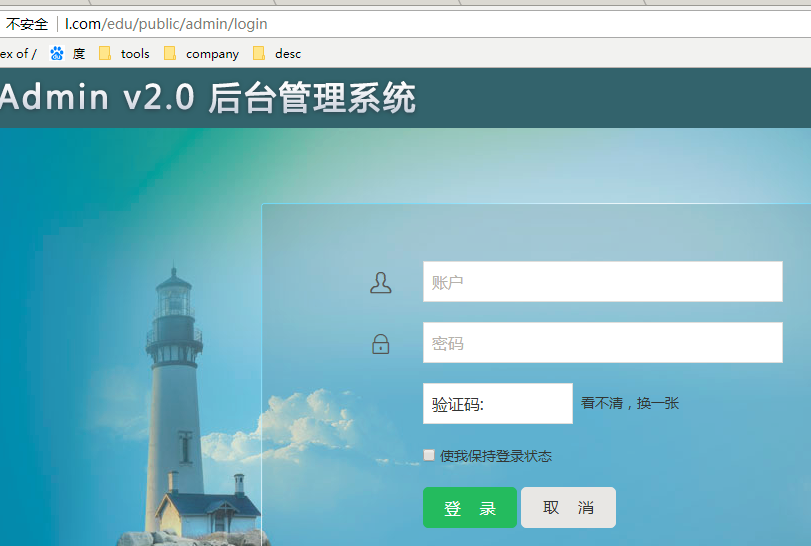This screenshot has height=546, width=811.
Task: Focus the 密码 password input field
Action: click(602, 343)
